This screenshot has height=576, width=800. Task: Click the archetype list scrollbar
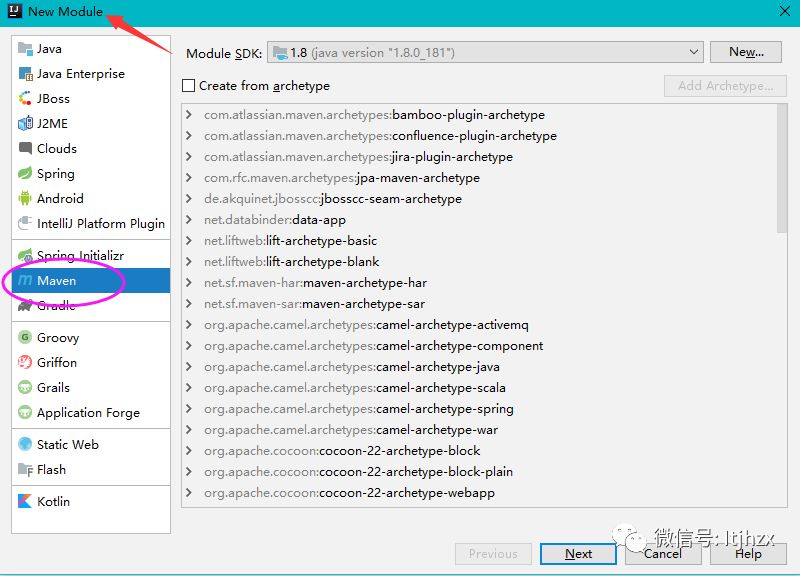point(782,168)
